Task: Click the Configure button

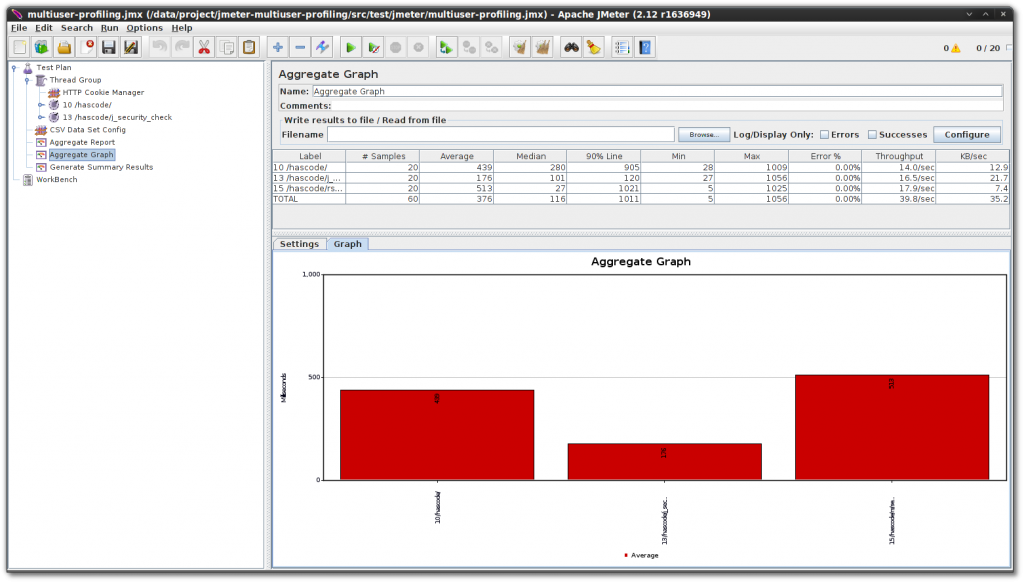Action: tap(968, 134)
